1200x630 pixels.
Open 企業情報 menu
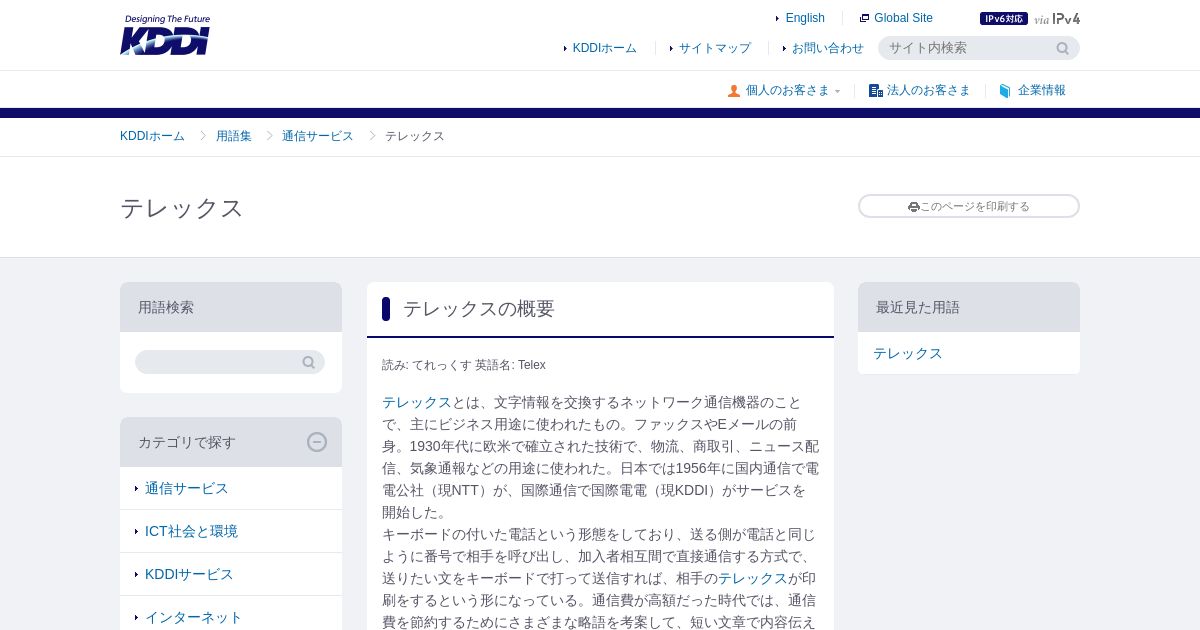(1041, 90)
